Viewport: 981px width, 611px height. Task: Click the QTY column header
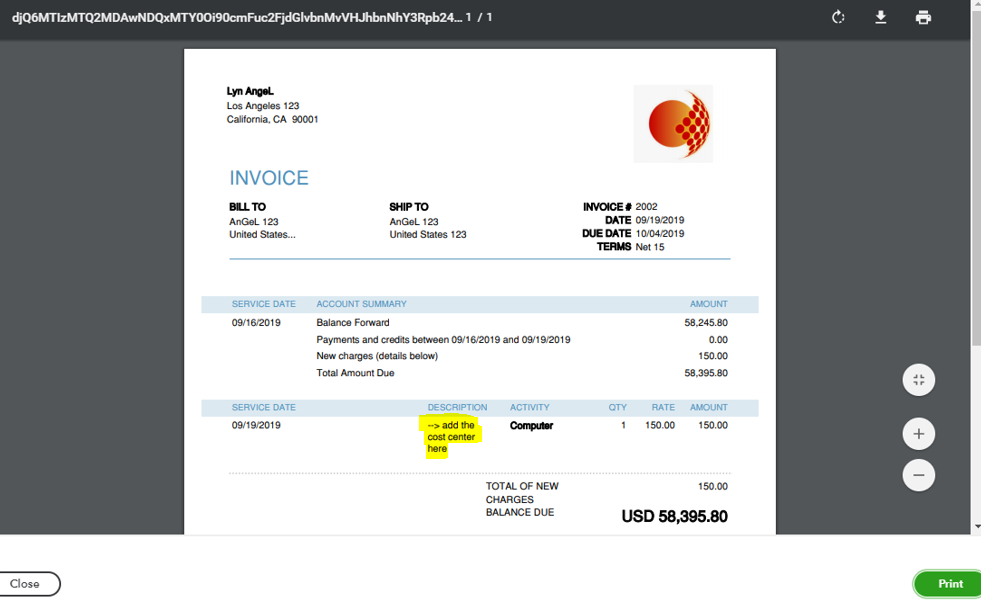click(618, 407)
